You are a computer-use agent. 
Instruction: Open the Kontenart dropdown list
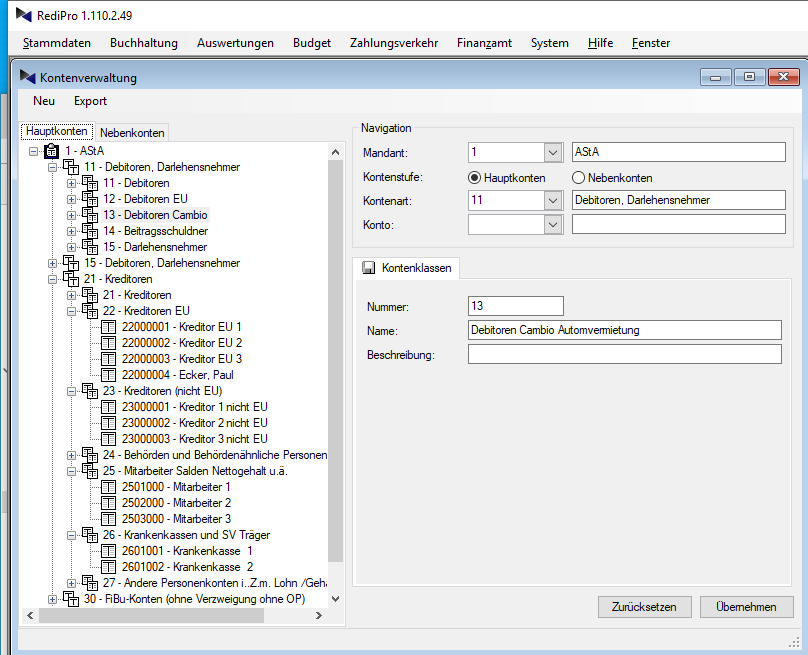coord(553,201)
